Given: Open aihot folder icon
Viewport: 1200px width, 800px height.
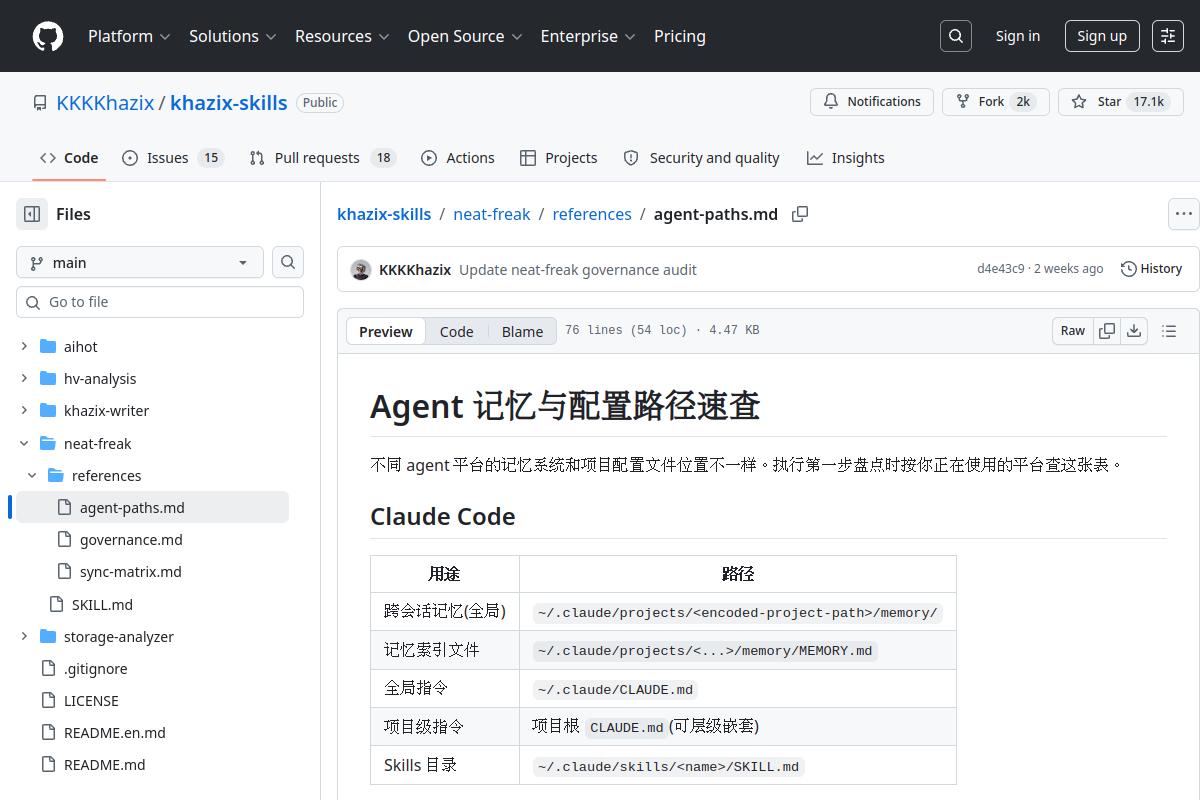Looking at the screenshot, I should coord(47,347).
